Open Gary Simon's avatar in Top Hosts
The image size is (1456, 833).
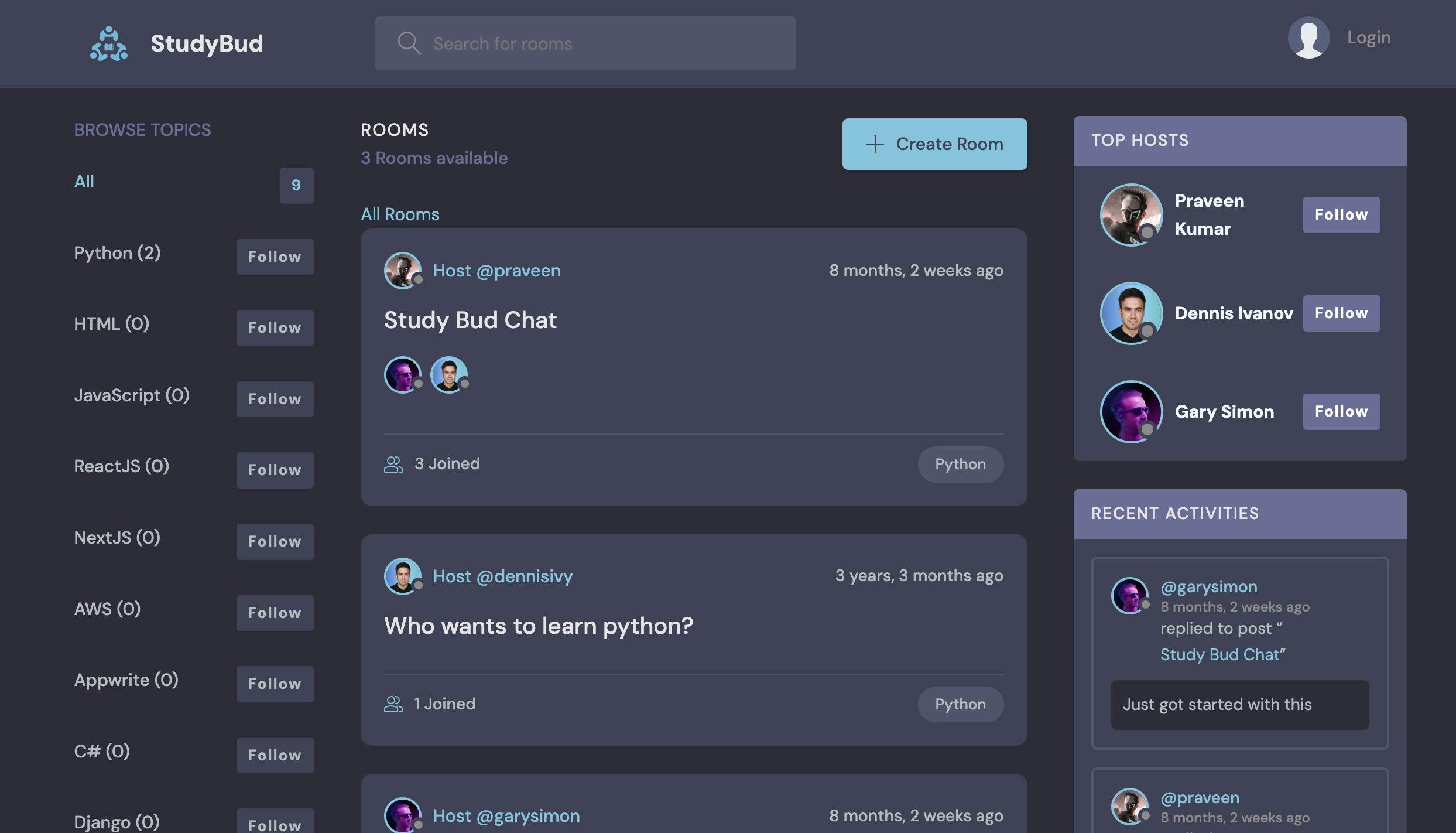coord(1131,411)
